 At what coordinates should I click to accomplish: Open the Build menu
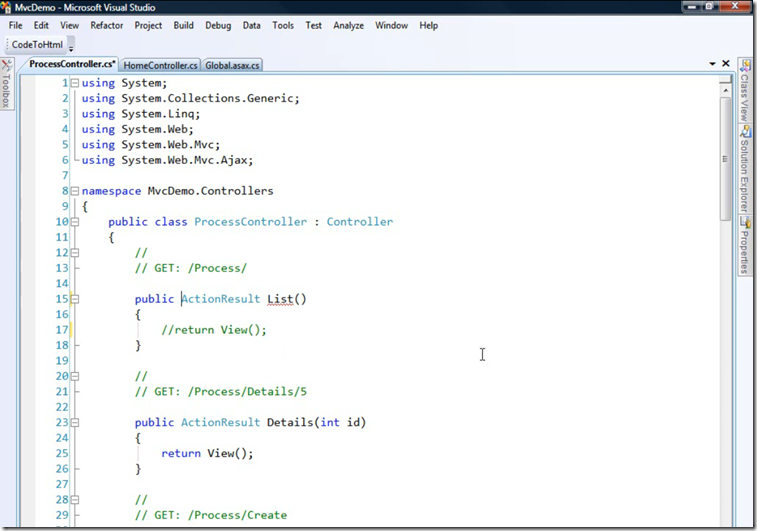[x=183, y=26]
